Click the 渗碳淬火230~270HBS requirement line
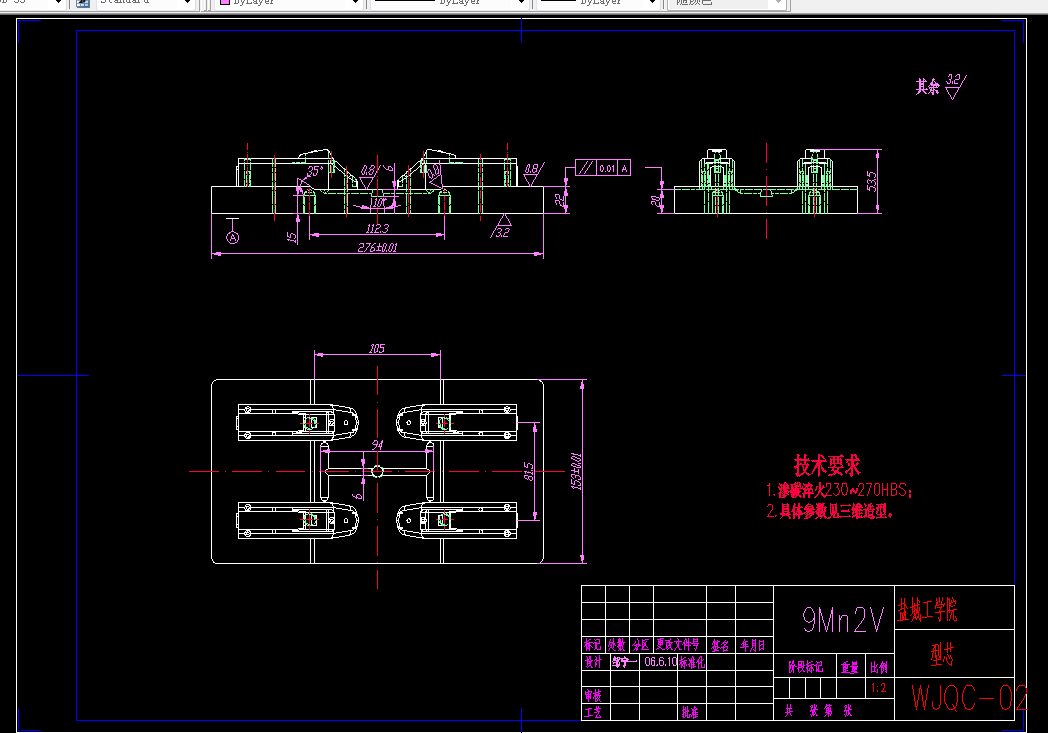This screenshot has height=733, width=1048. [x=839, y=490]
